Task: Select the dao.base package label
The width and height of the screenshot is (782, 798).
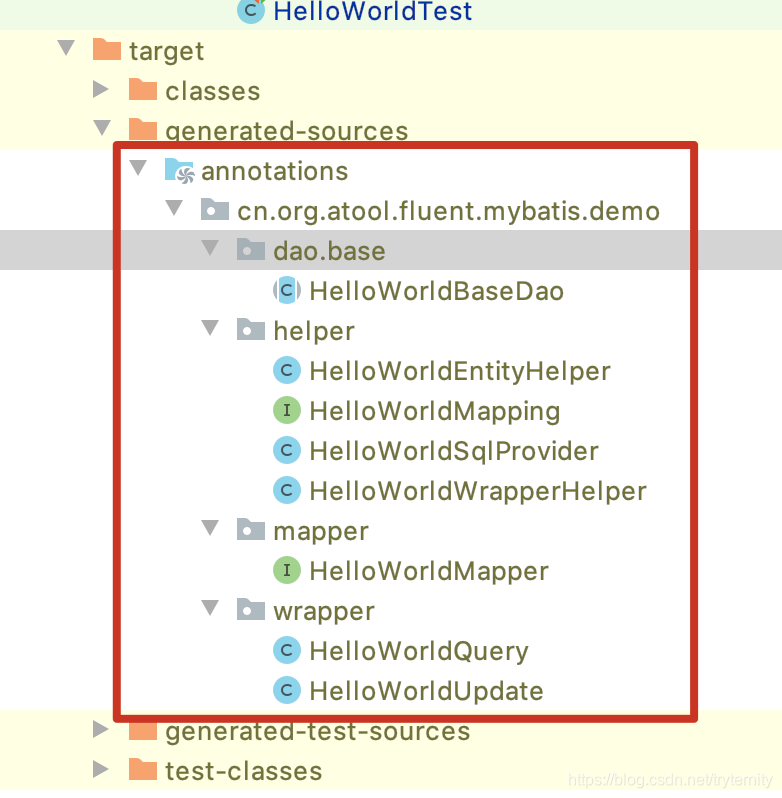Action: 329,251
